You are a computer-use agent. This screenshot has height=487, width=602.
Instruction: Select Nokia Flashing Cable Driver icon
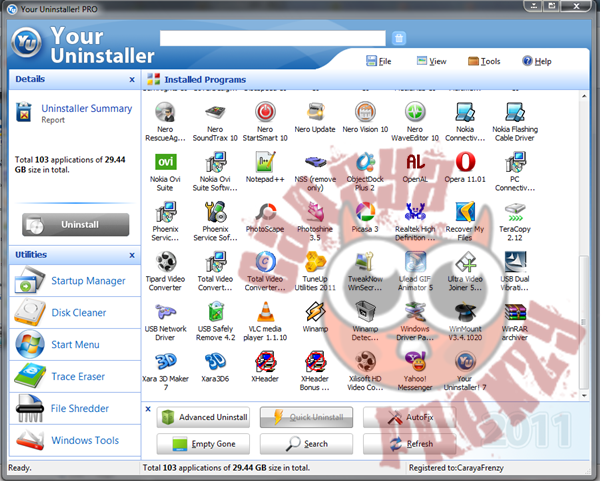pos(515,112)
